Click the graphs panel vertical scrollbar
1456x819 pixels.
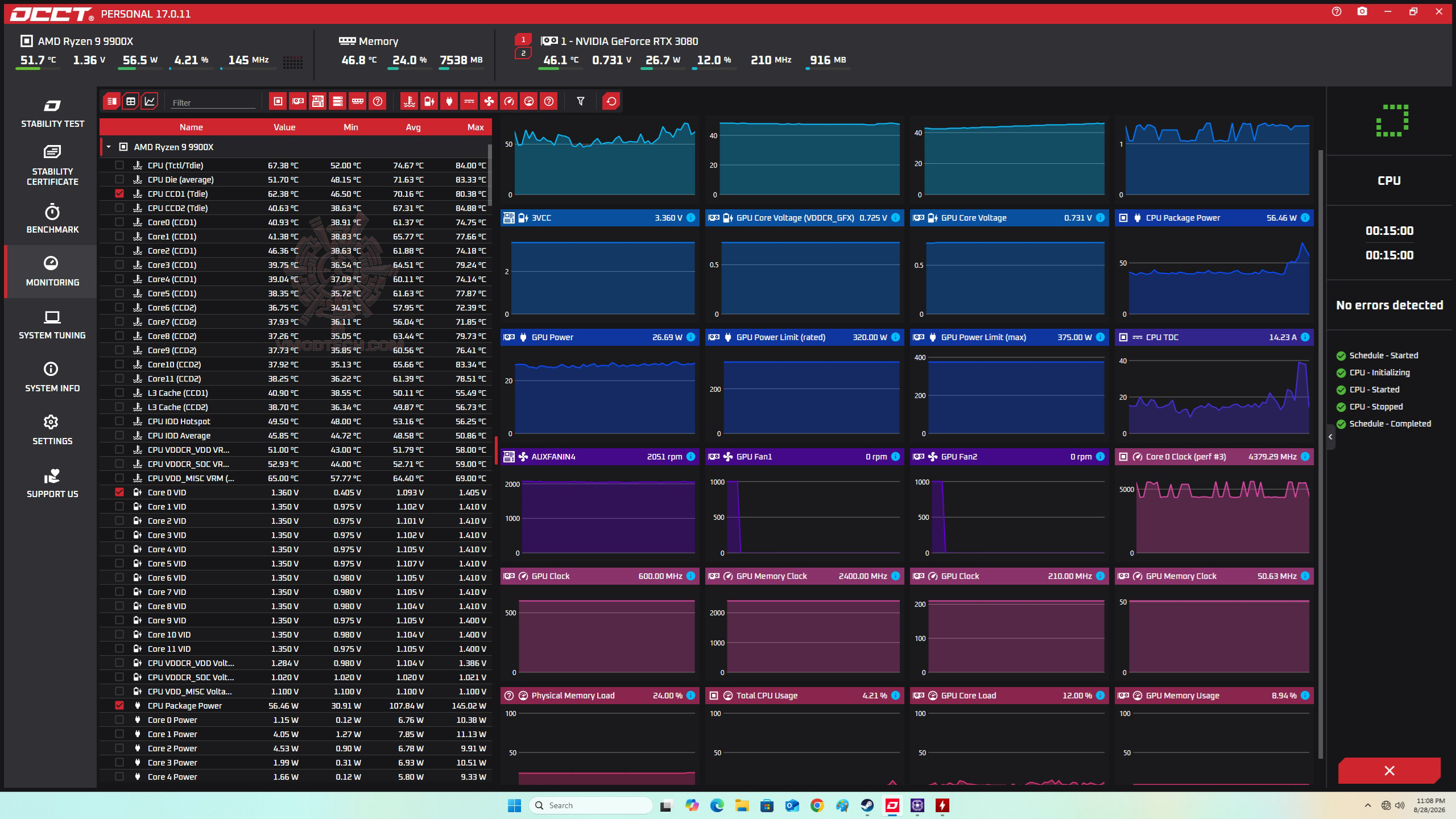tap(1321, 454)
